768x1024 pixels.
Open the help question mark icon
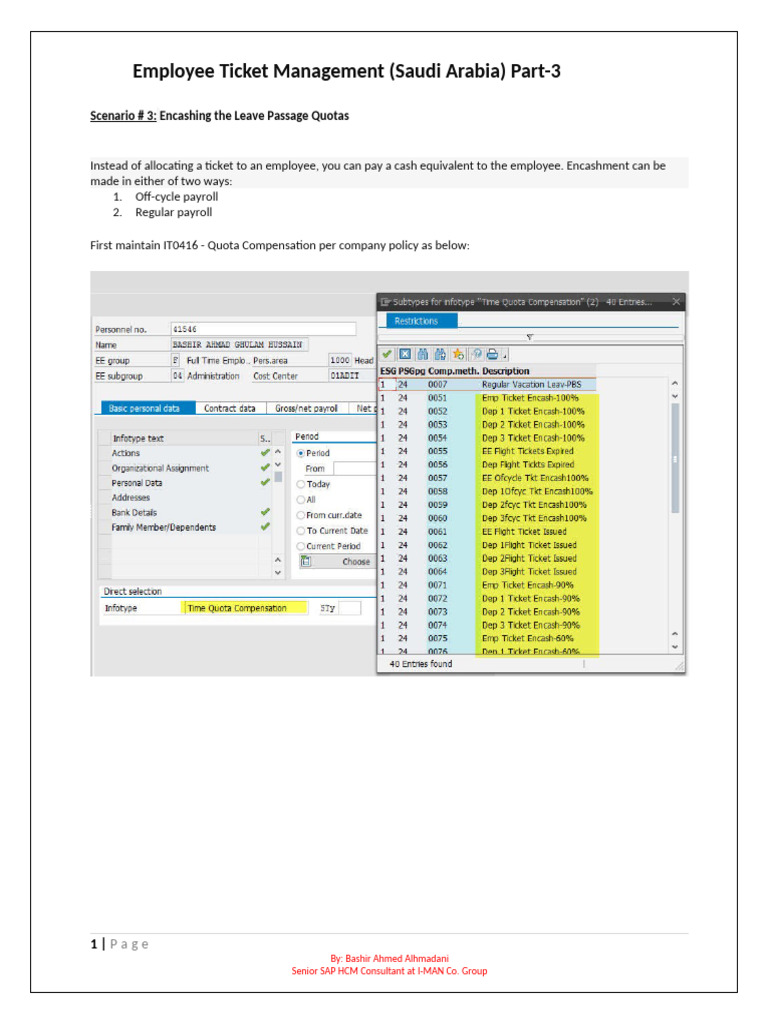(x=476, y=354)
